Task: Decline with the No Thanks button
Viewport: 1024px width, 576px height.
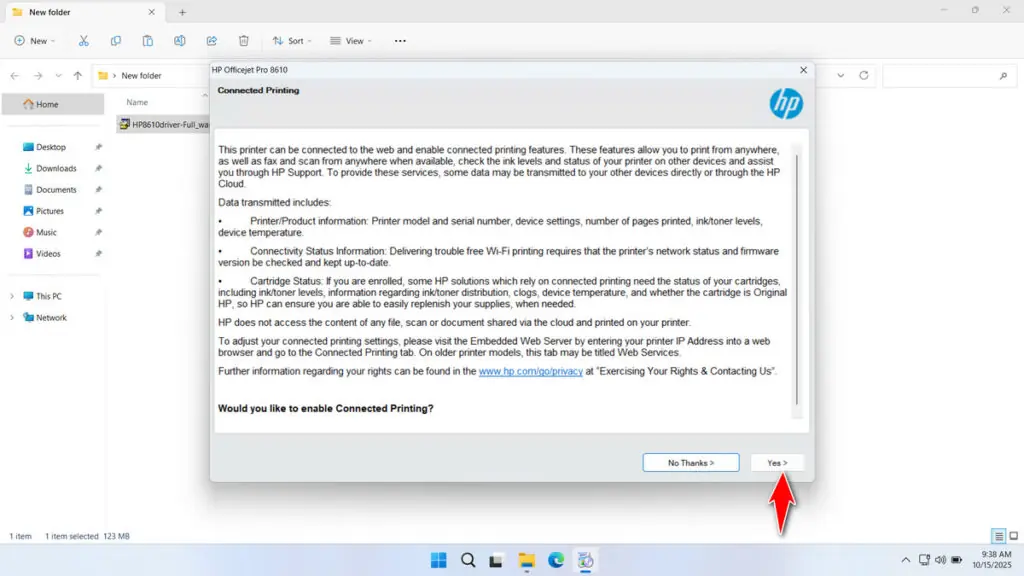Action: [690, 462]
